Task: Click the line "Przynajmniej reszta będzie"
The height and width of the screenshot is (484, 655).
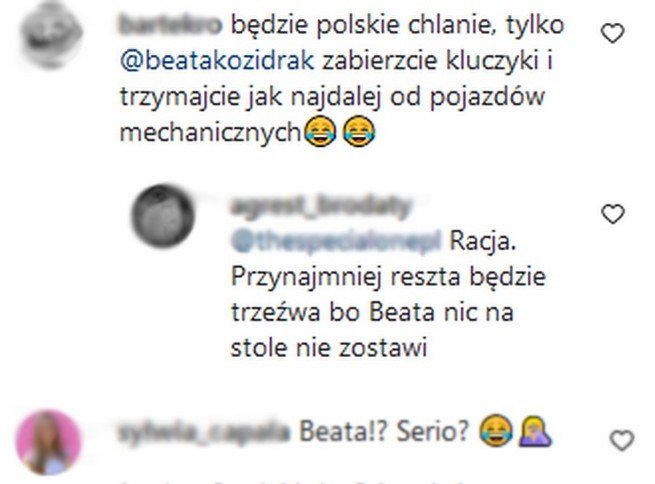Action: pos(388,277)
